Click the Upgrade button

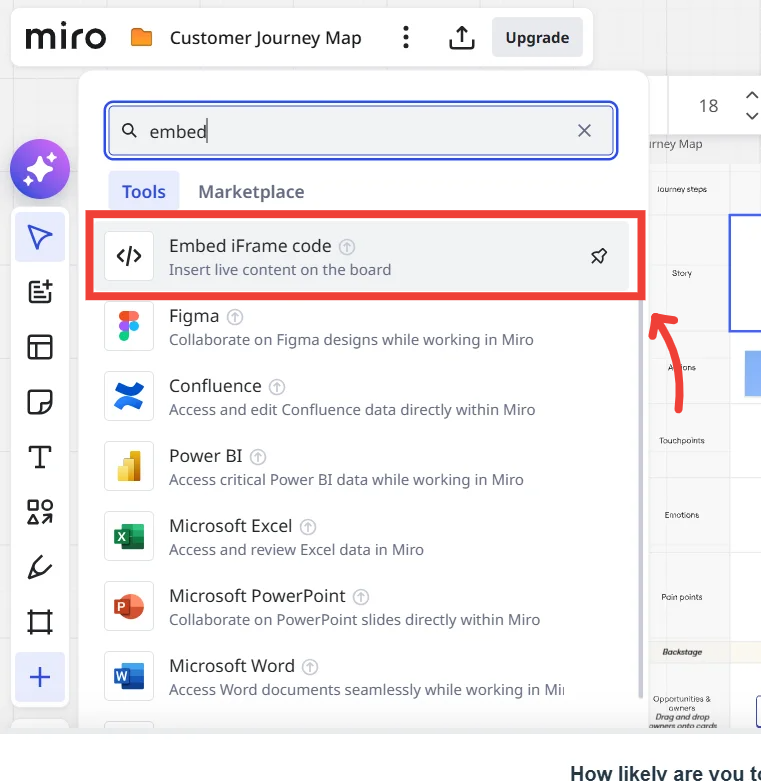[x=537, y=37]
